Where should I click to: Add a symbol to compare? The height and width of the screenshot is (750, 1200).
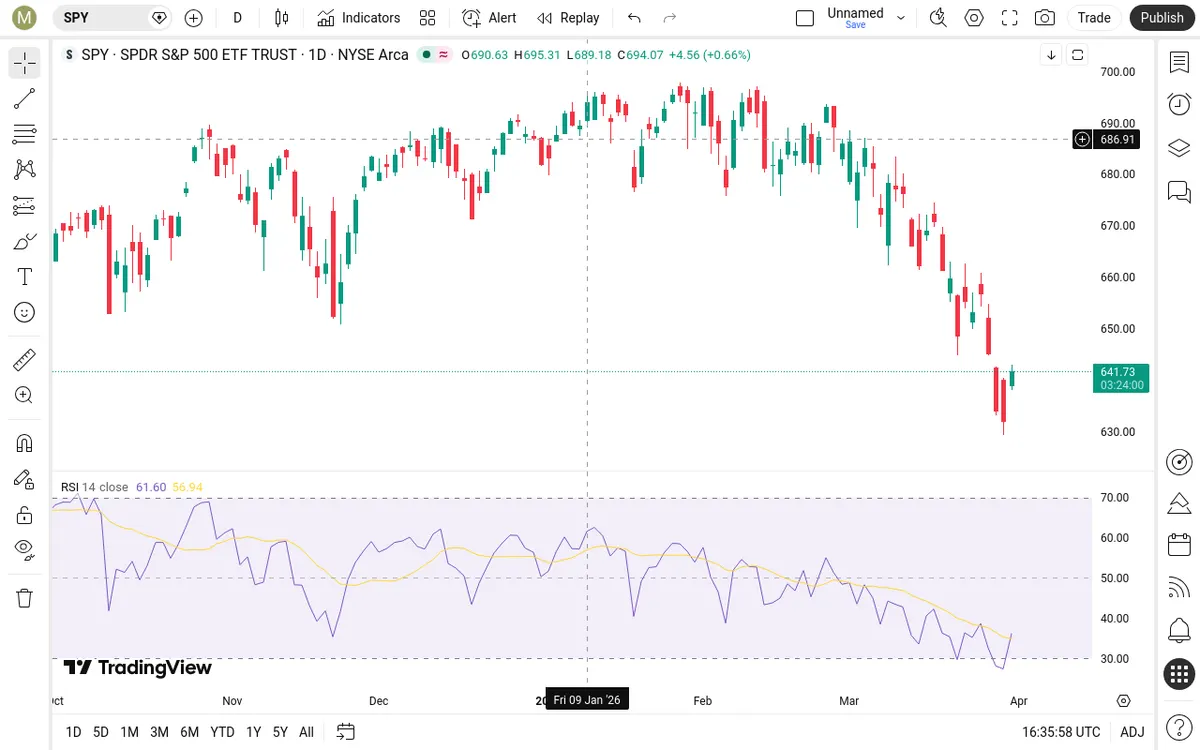pyautogui.click(x=194, y=18)
